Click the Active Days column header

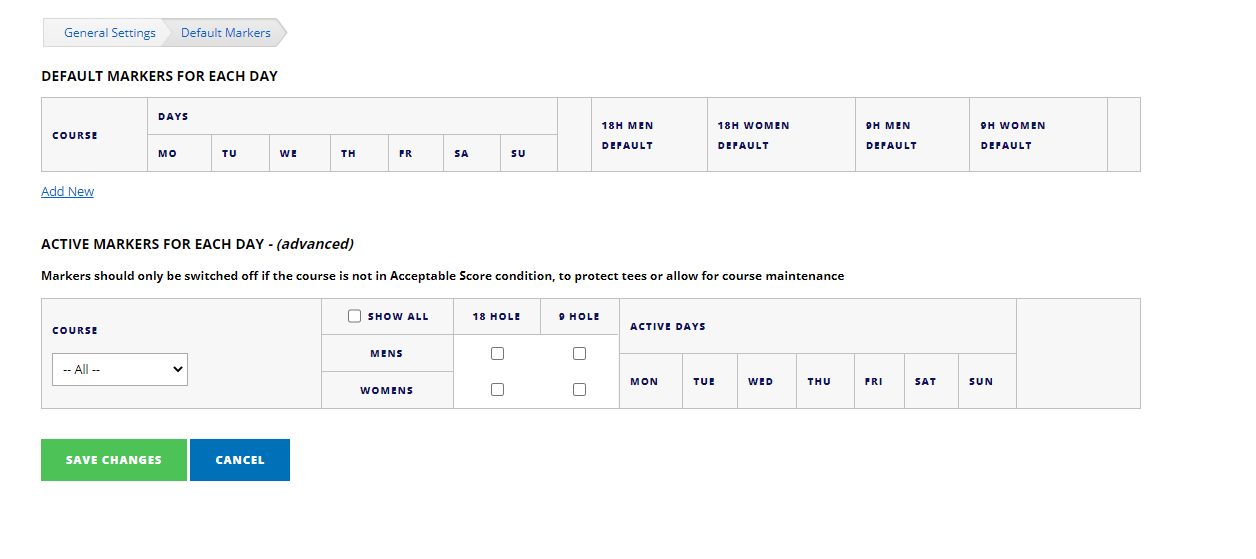tap(668, 326)
